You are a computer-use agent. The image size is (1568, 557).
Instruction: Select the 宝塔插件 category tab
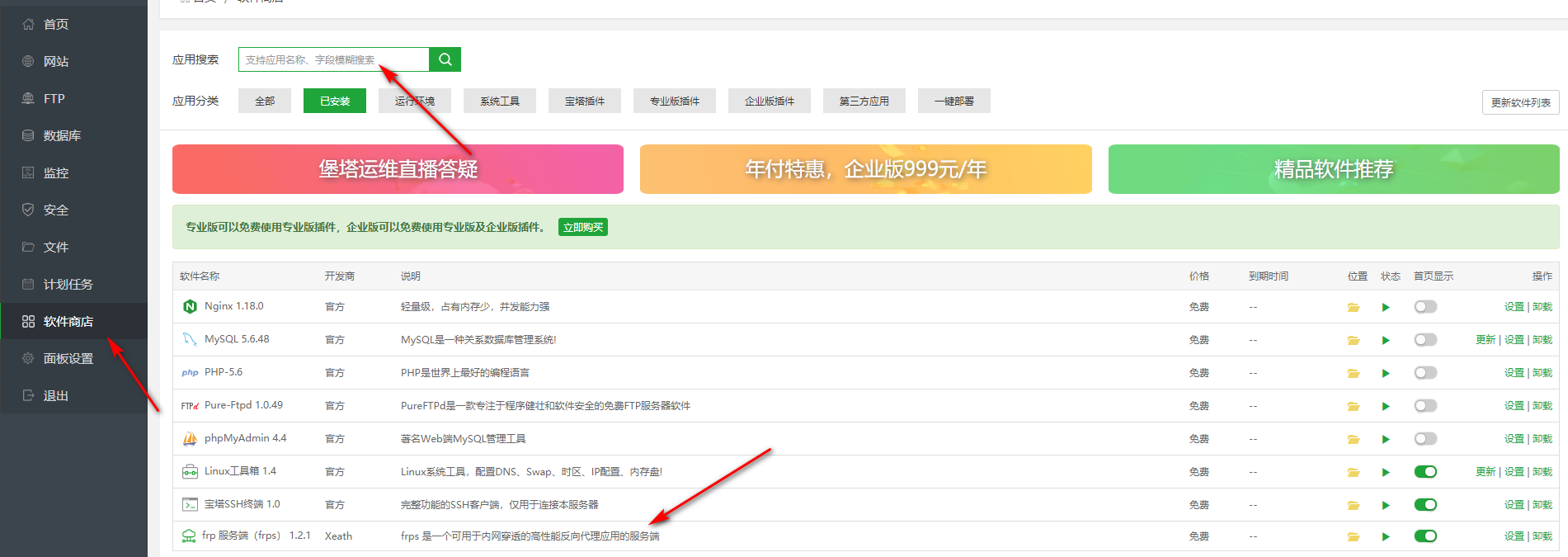[x=585, y=101]
